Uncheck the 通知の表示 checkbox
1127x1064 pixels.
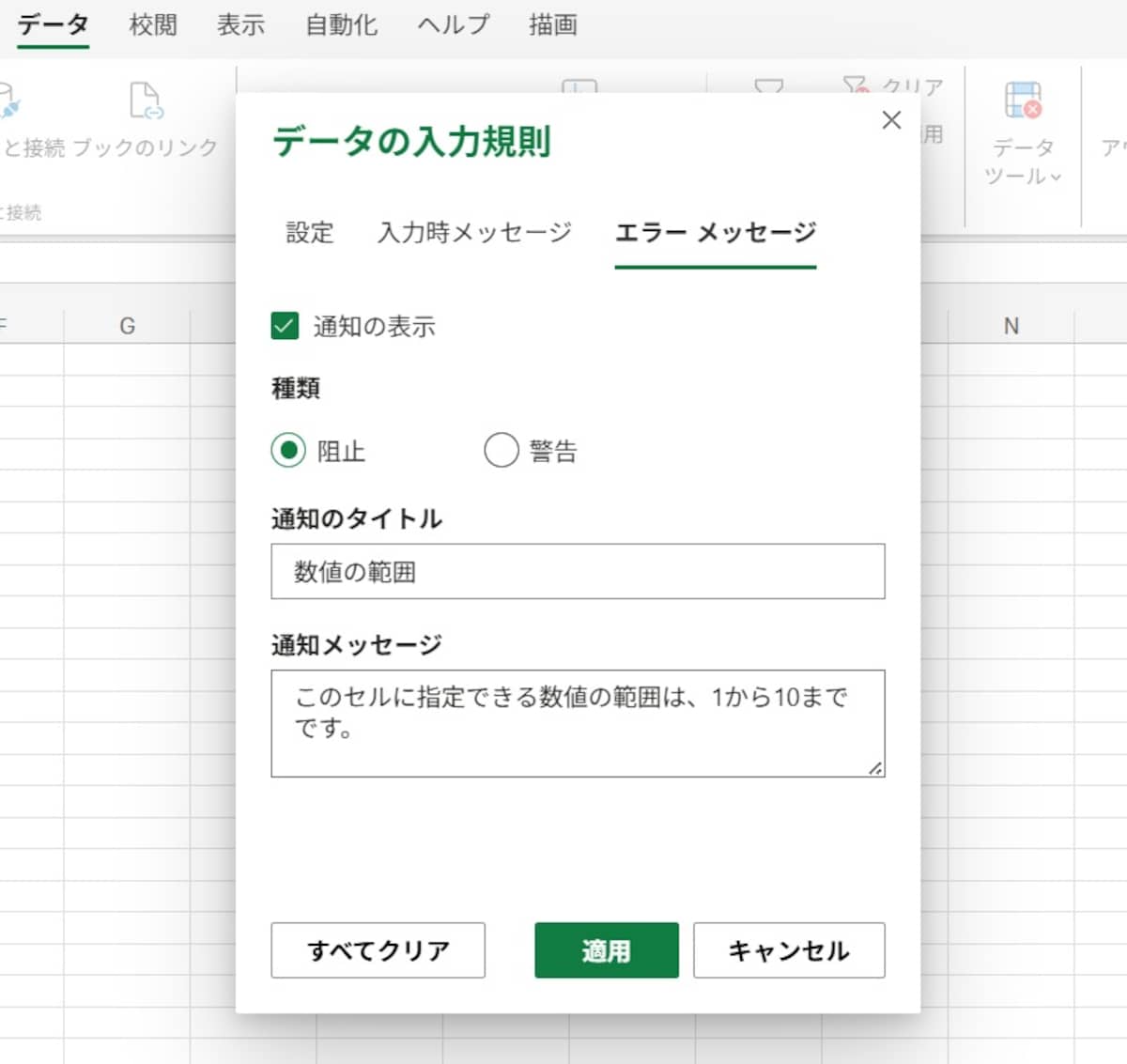click(285, 327)
